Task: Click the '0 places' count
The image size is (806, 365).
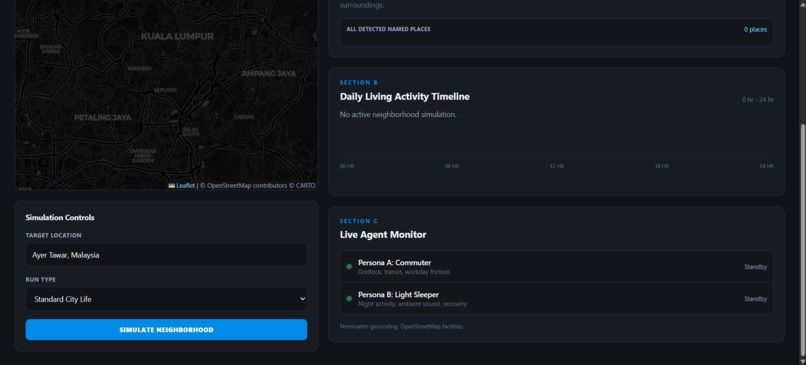Action: (755, 29)
